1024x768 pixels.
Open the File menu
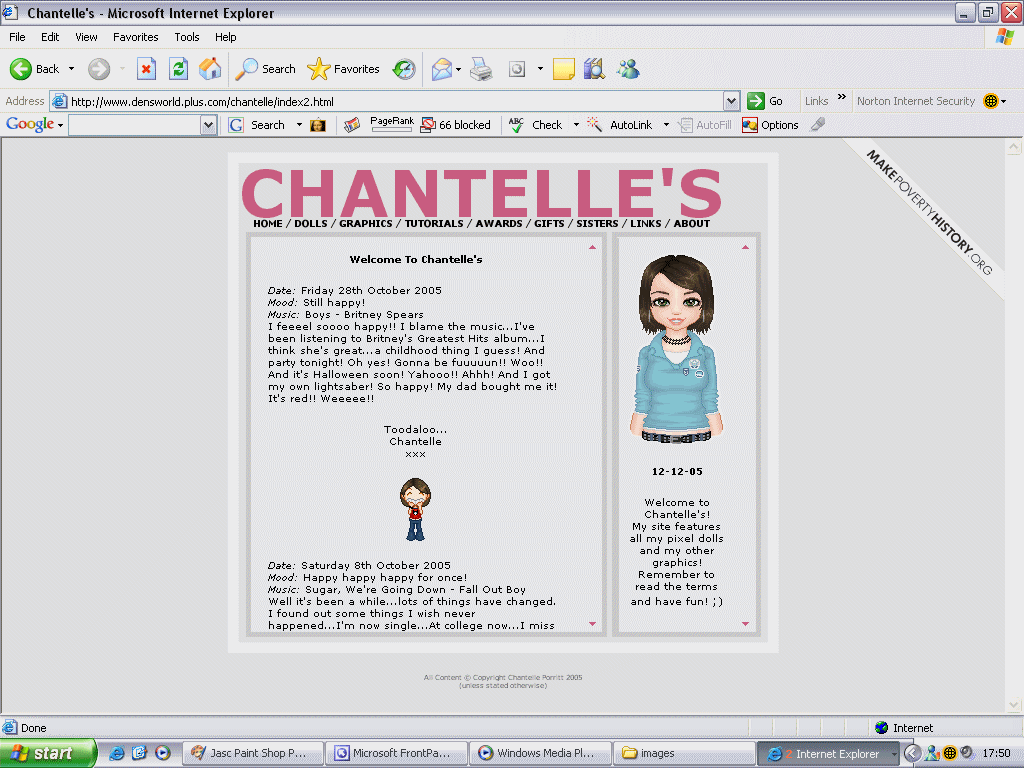[x=17, y=37]
